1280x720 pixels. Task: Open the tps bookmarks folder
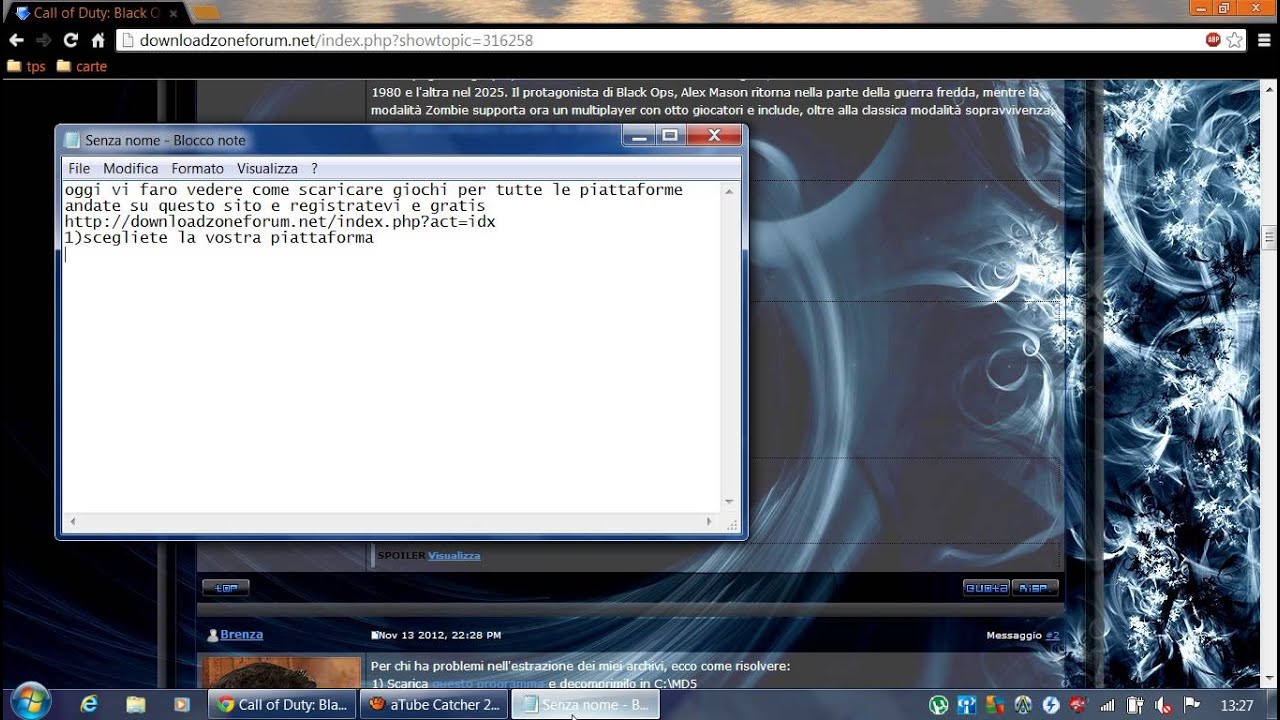tap(27, 66)
